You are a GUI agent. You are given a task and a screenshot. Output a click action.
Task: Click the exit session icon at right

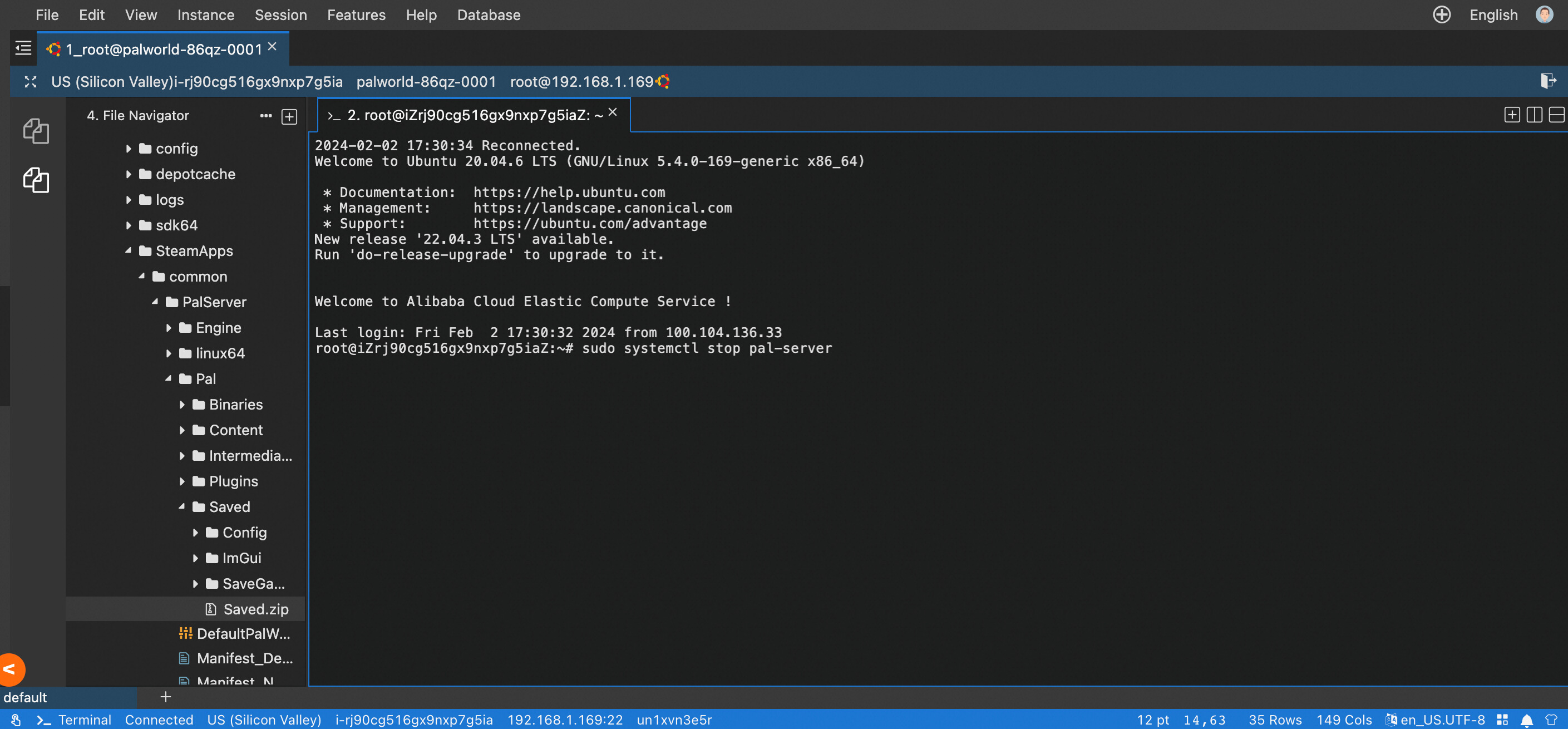tap(1549, 81)
